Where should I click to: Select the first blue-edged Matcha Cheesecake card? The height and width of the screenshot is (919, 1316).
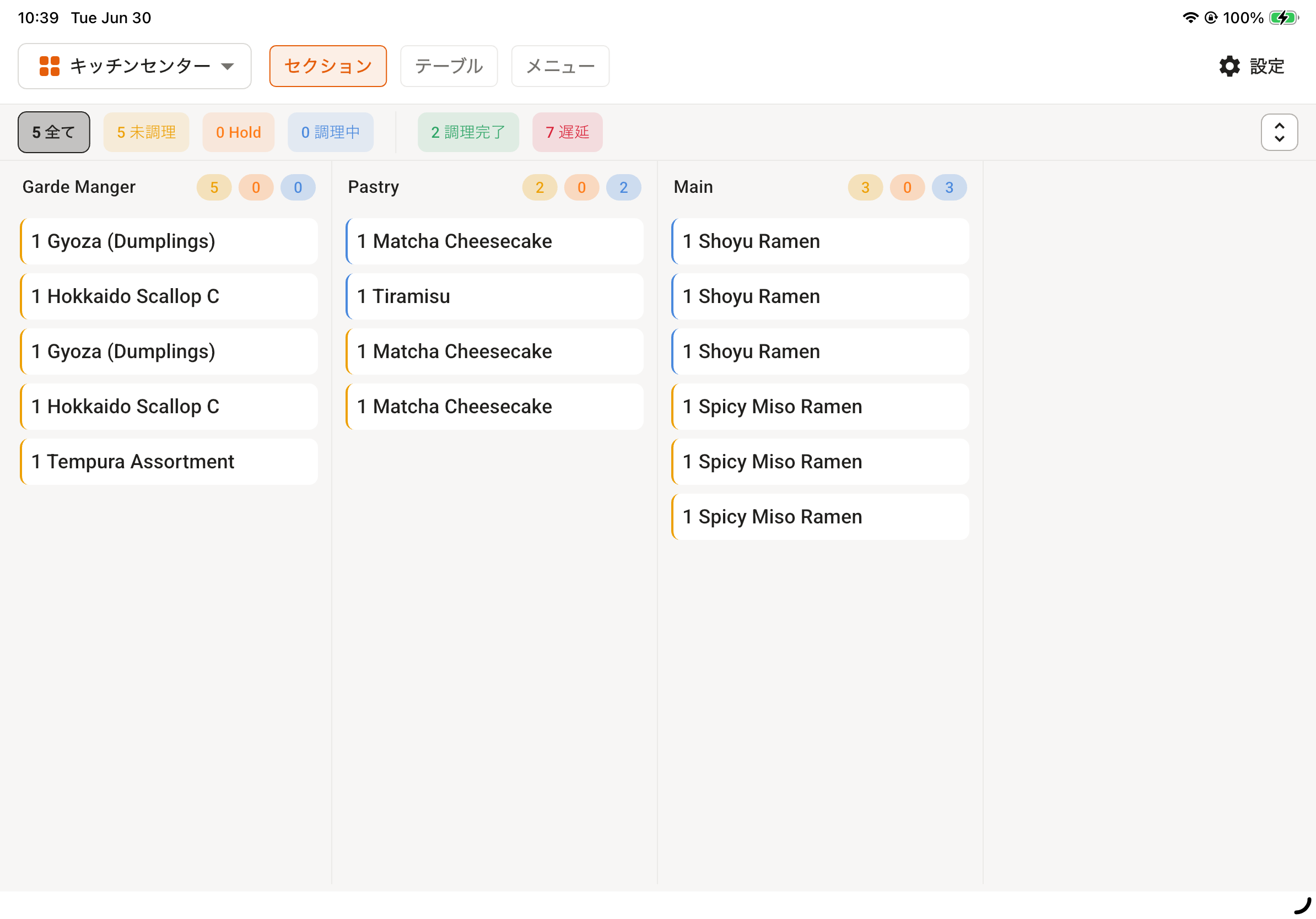point(495,241)
